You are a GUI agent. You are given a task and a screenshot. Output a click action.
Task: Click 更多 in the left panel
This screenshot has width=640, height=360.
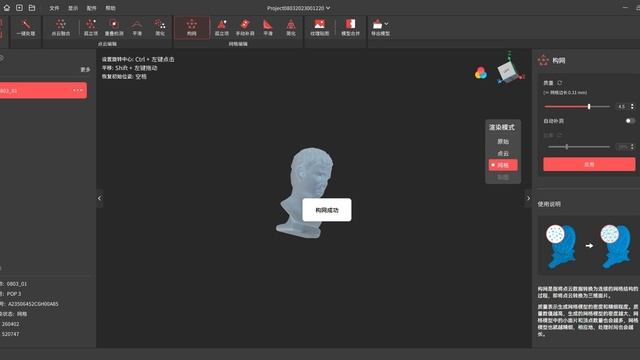[x=85, y=70]
